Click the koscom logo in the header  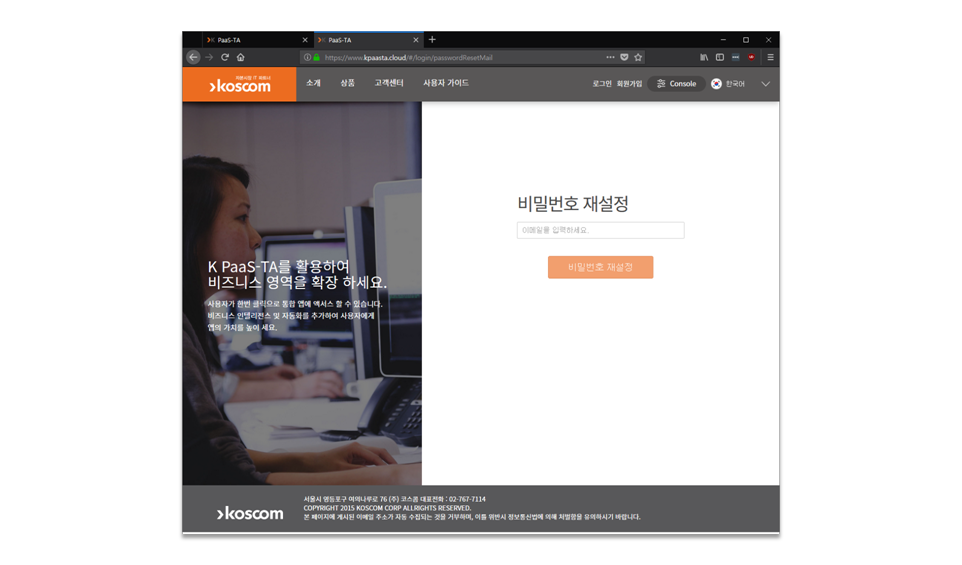coord(239,84)
